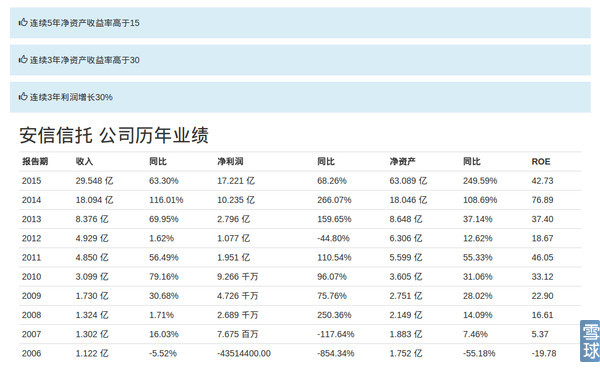The height and width of the screenshot is (370, 600).
Task: Click revenue growth 69.95%
Action: 164,219
